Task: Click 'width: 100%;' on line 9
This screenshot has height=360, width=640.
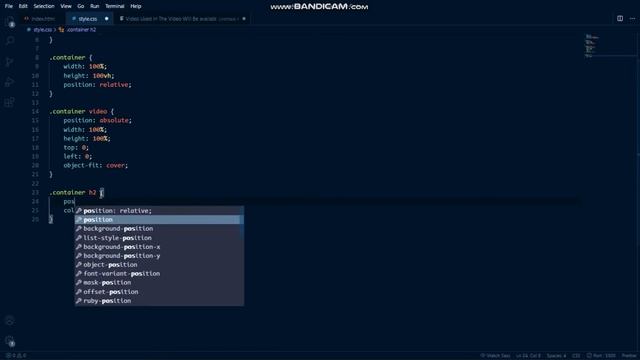Action: pyautogui.click(x=85, y=67)
